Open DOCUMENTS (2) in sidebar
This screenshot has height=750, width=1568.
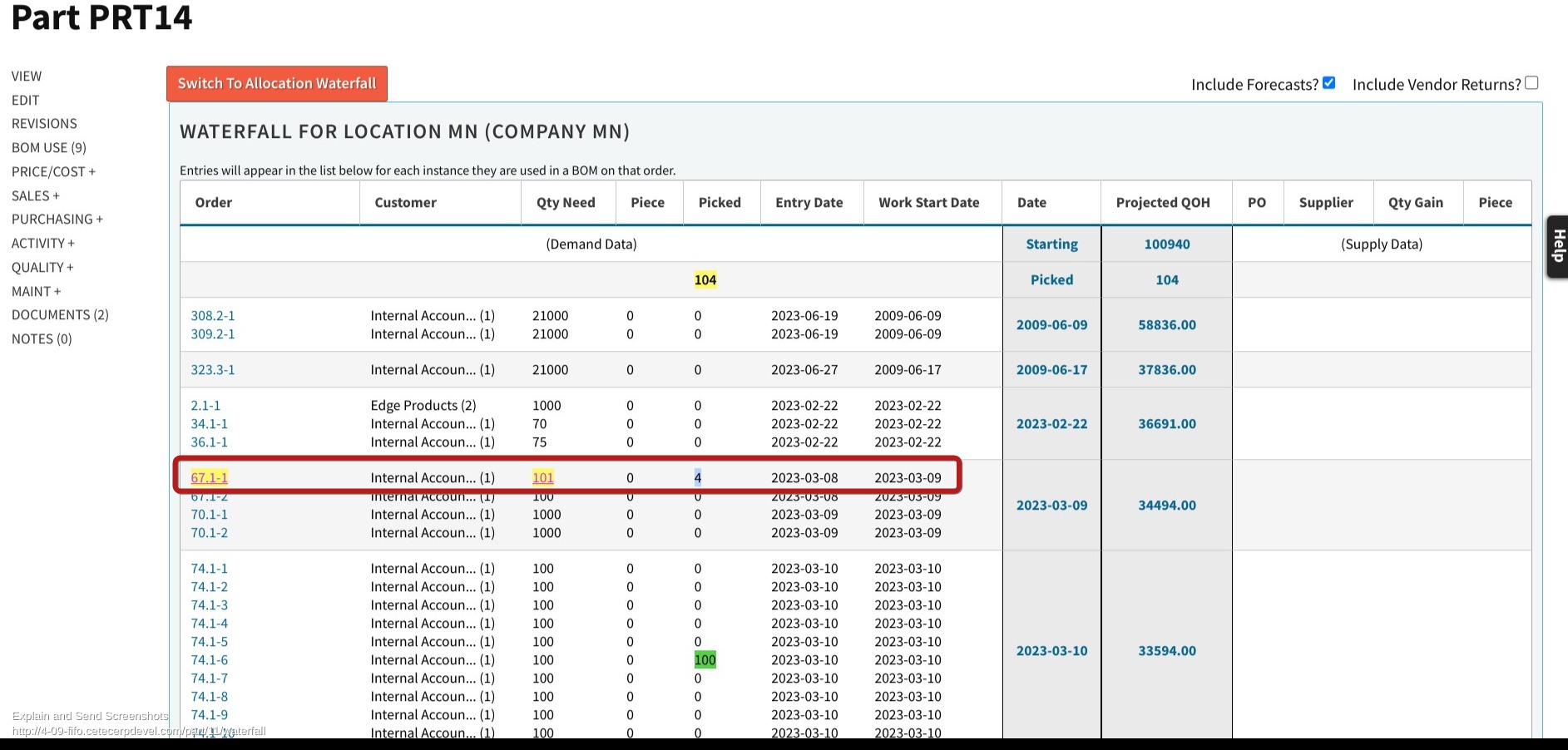coord(60,314)
